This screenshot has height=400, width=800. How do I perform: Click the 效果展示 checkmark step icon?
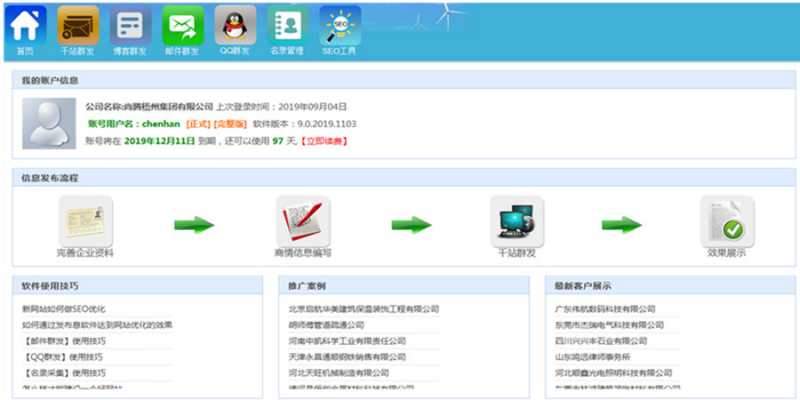(x=727, y=221)
